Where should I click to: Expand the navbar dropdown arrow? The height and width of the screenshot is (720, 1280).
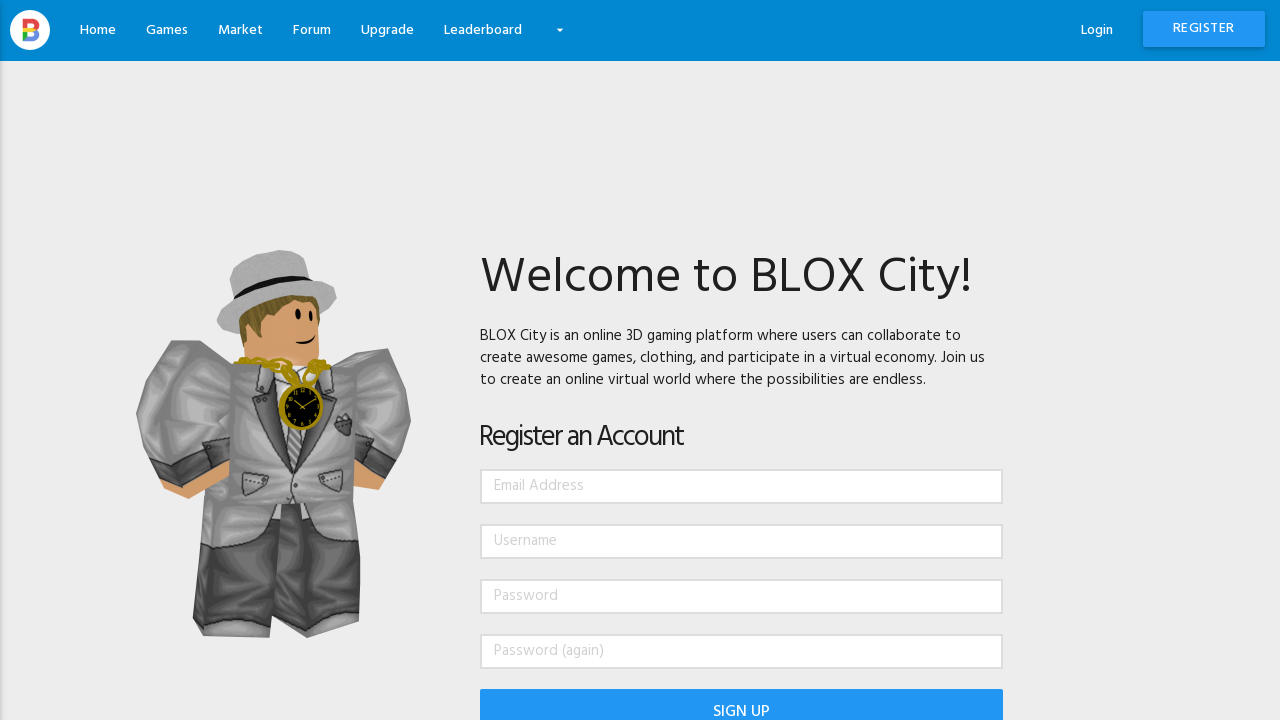pos(560,31)
